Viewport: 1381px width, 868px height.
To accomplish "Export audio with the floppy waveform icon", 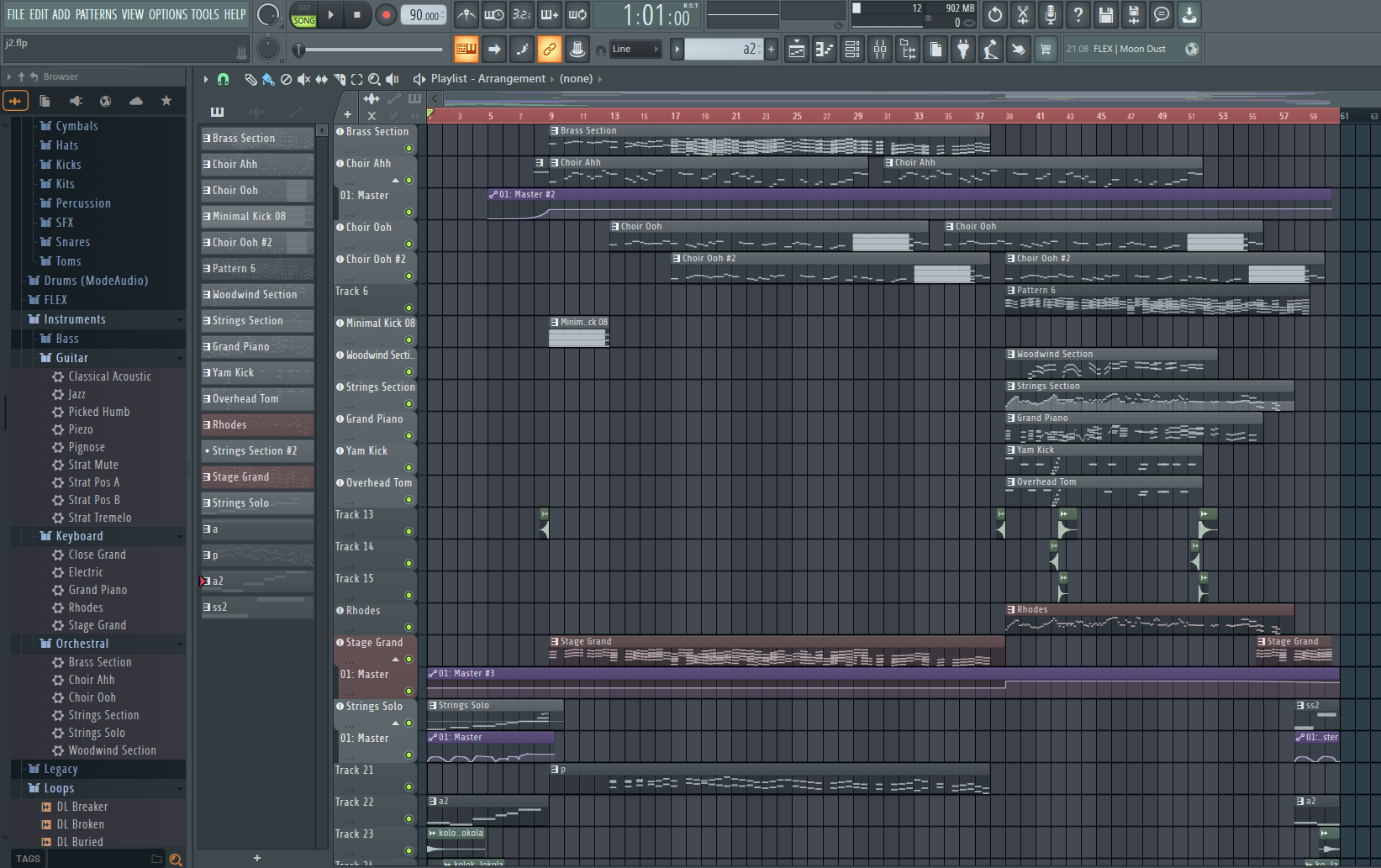I will pyautogui.click(x=1134, y=14).
